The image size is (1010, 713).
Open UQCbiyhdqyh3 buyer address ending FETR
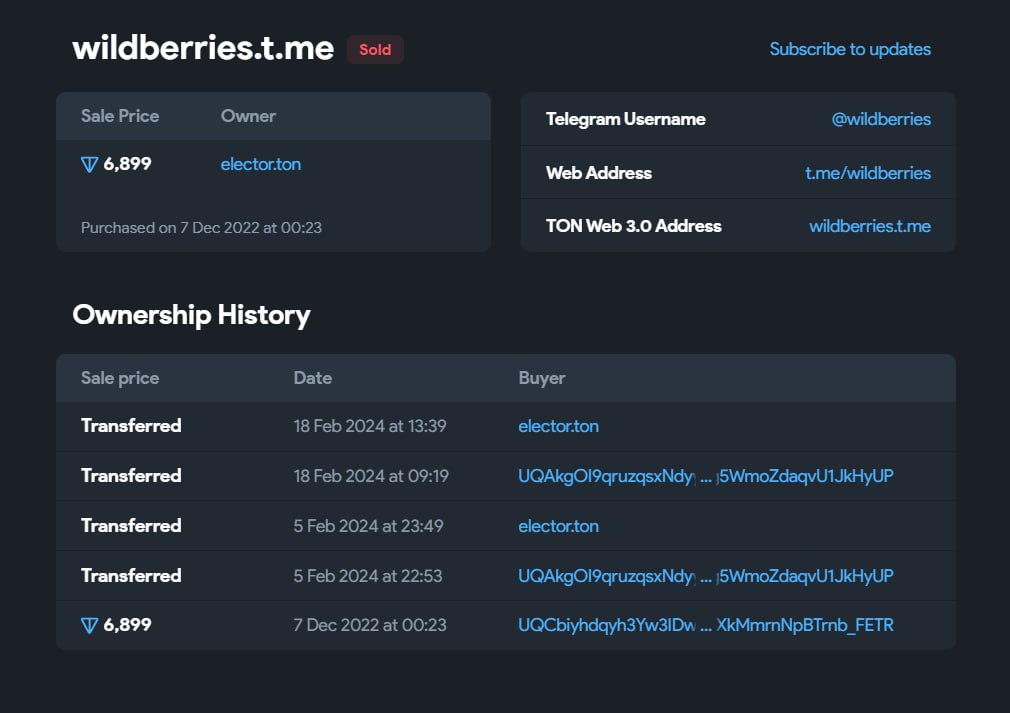pyautogui.click(x=705, y=625)
